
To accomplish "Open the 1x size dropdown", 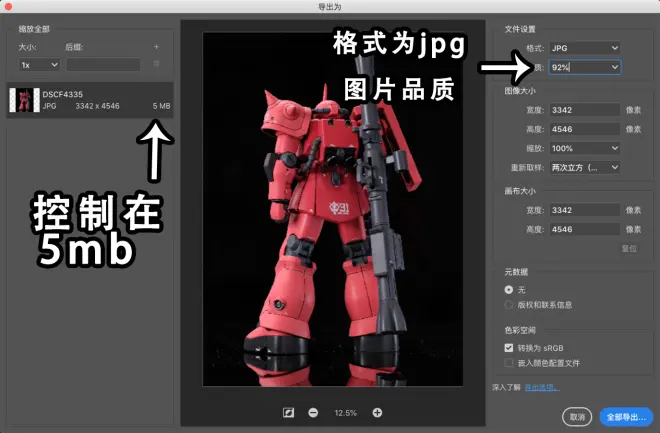I will pos(39,65).
